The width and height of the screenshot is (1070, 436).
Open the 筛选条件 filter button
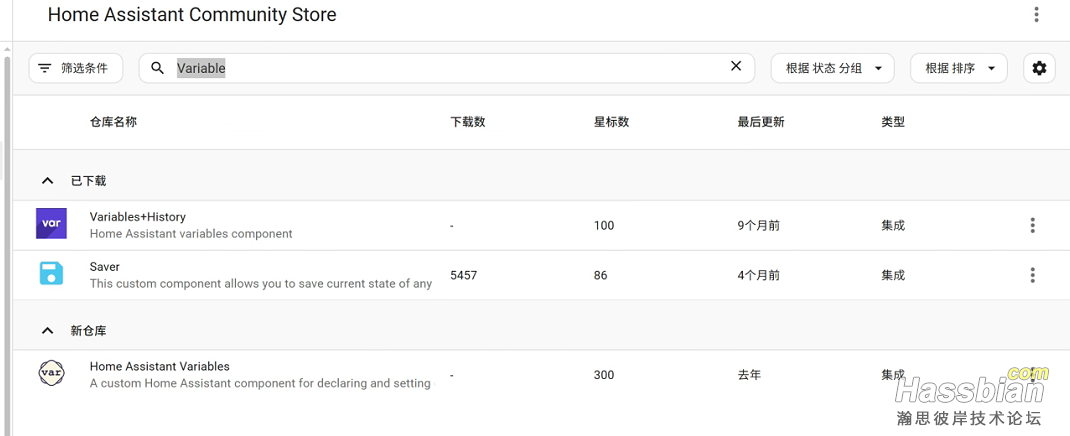[x=76, y=68]
